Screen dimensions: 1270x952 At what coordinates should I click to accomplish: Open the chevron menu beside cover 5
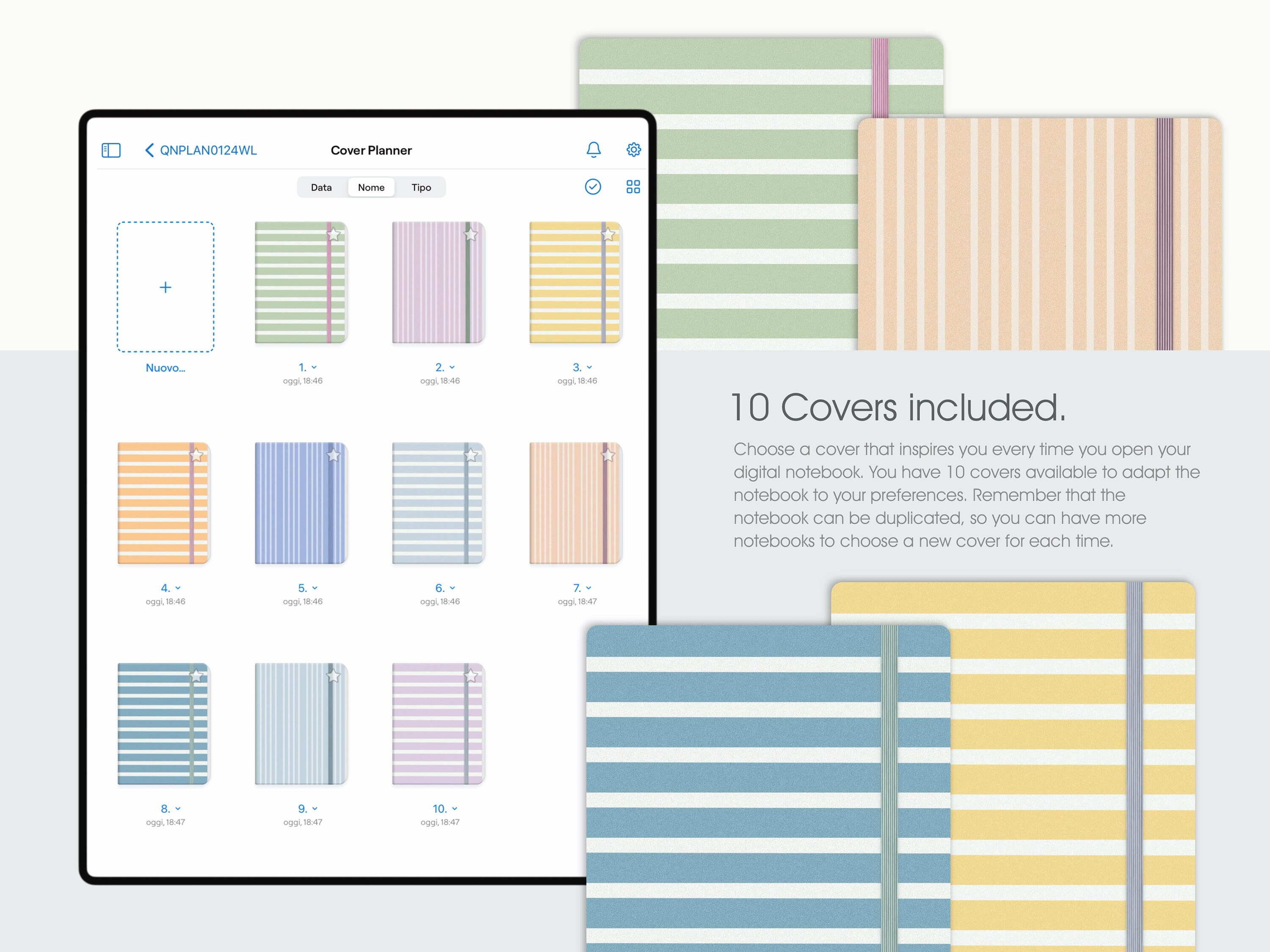pos(314,588)
